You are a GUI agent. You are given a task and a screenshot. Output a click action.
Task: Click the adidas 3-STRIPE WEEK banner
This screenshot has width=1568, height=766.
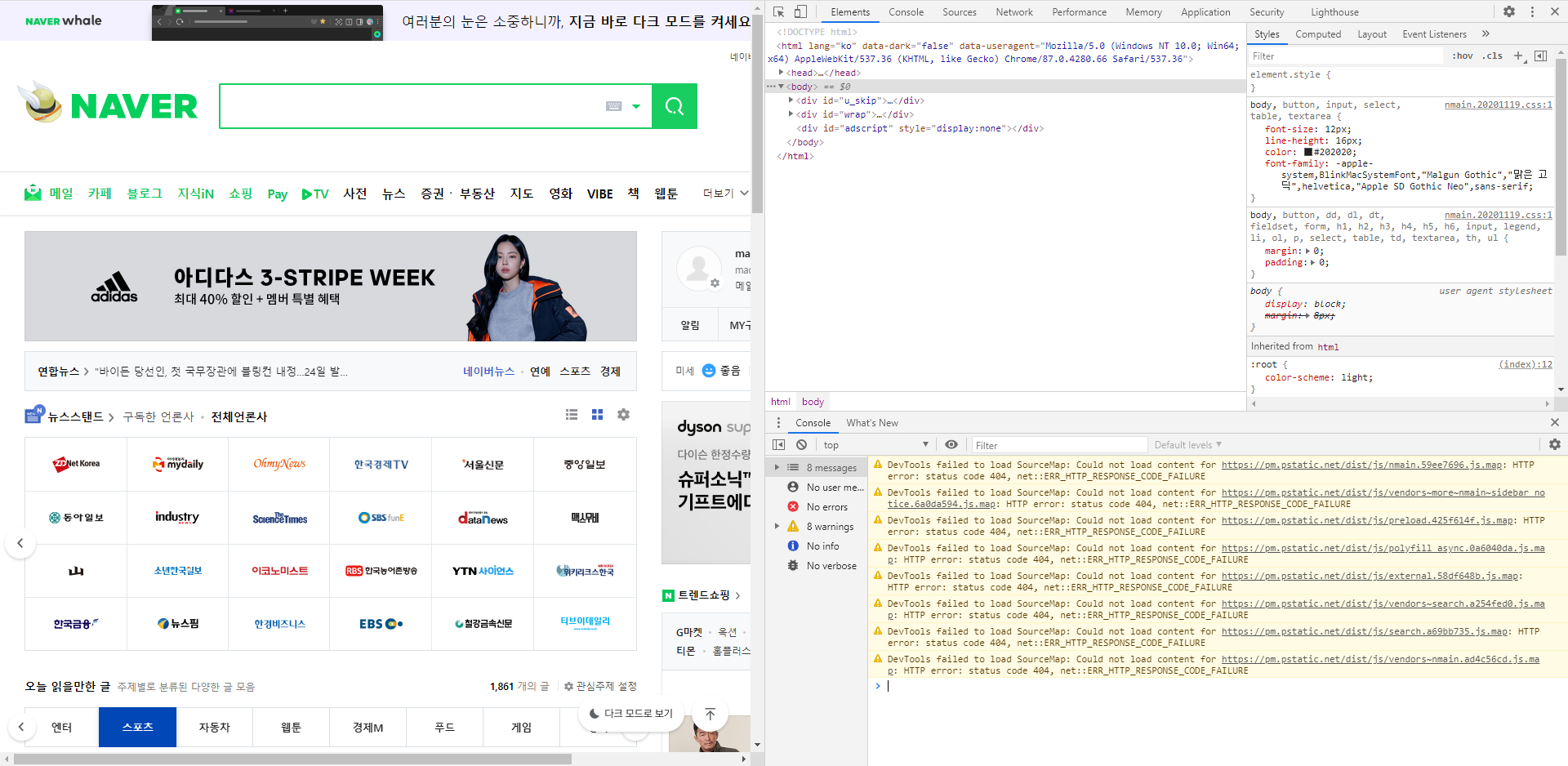331,286
